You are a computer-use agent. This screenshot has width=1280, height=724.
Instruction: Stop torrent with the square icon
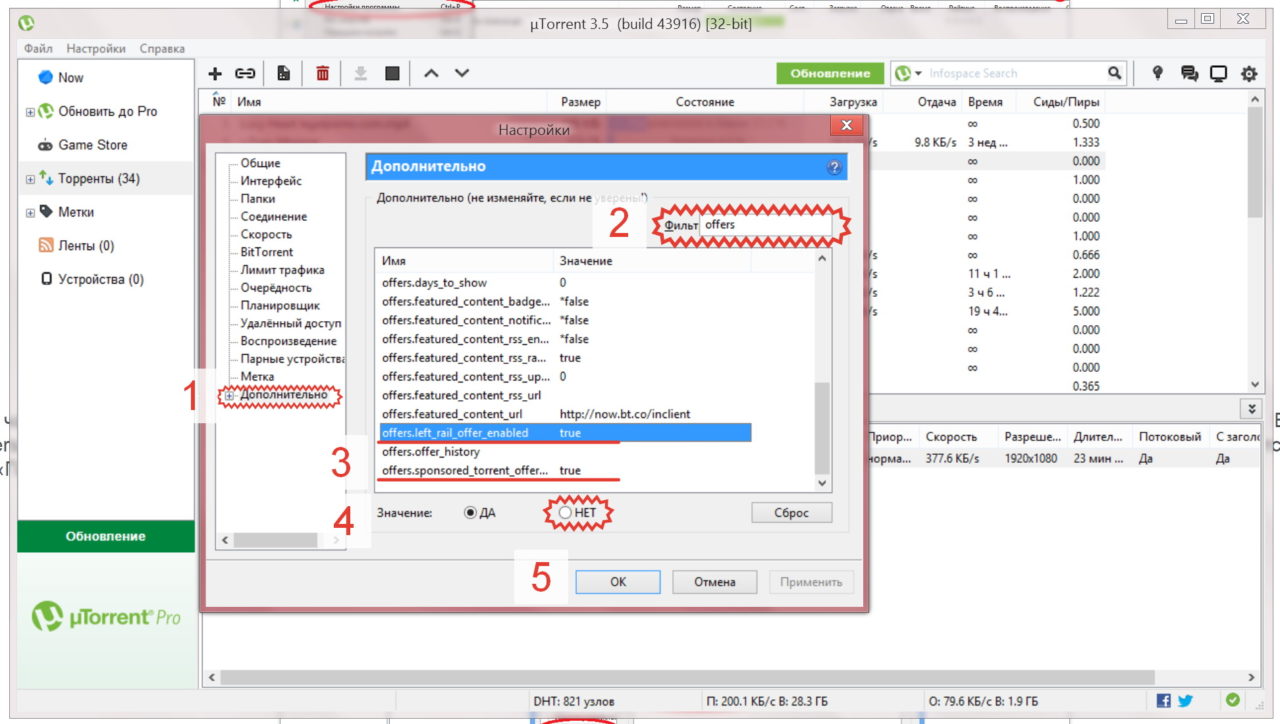click(x=392, y=73)
